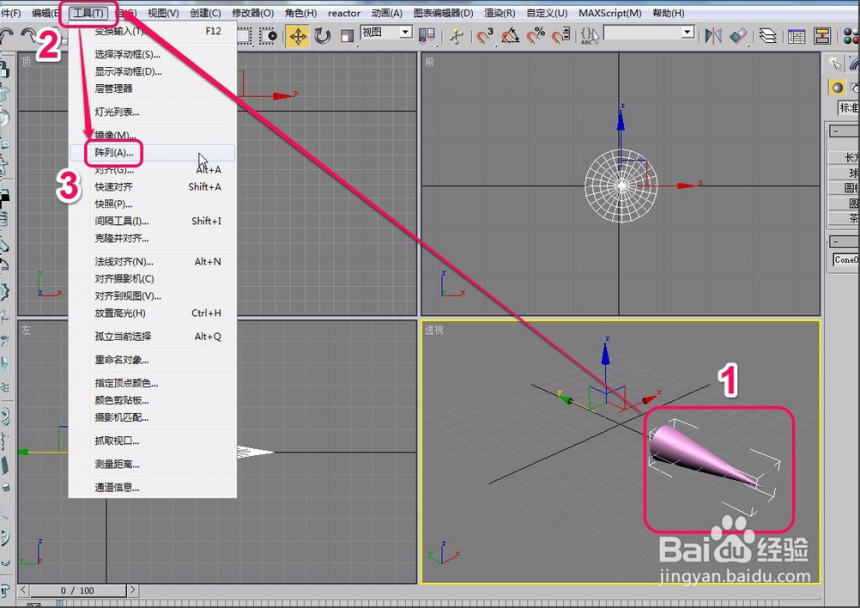Click the Undo arrow icon

point(7,36)
